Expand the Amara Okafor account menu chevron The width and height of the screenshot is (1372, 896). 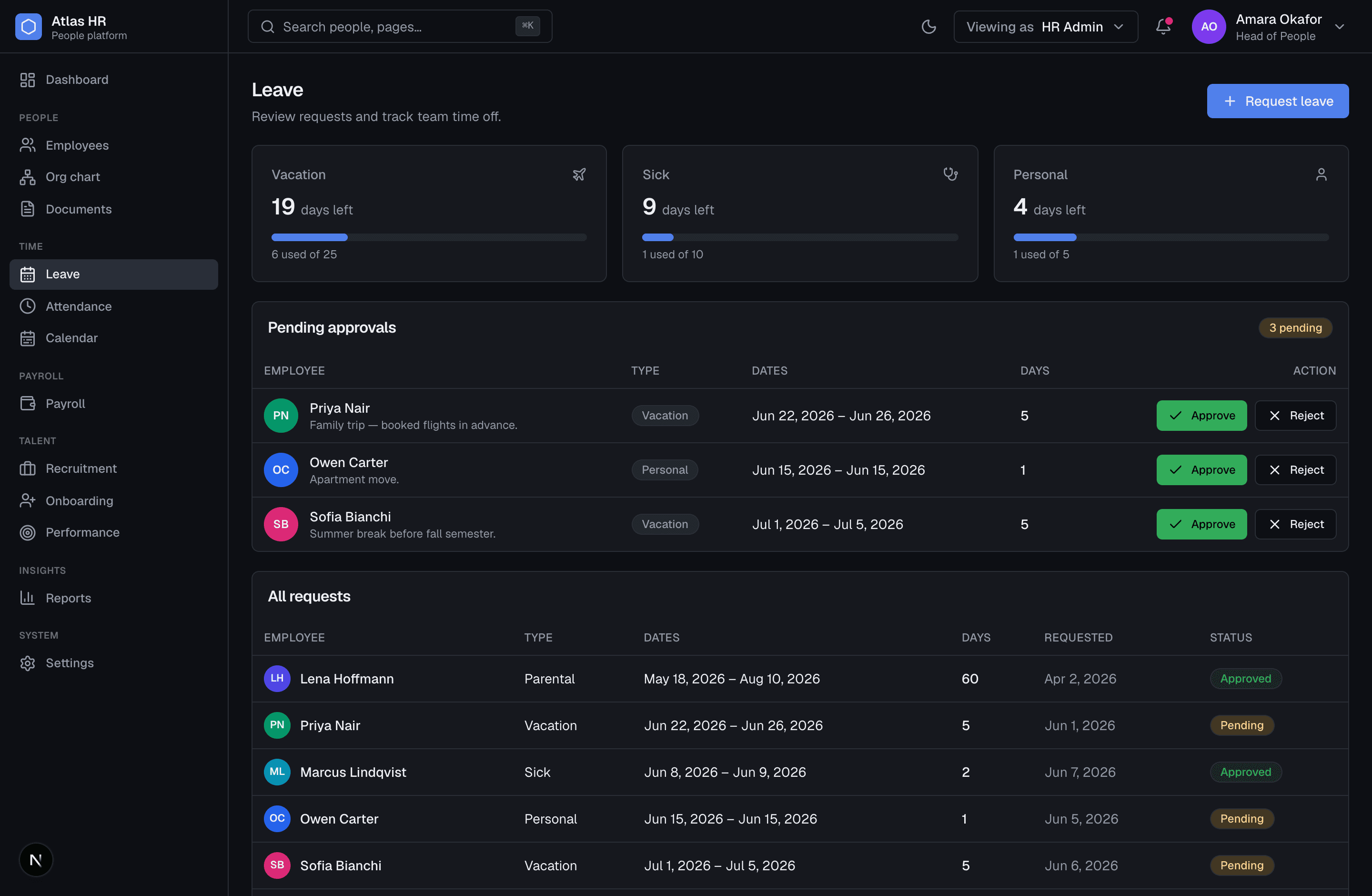(1340, 27)
